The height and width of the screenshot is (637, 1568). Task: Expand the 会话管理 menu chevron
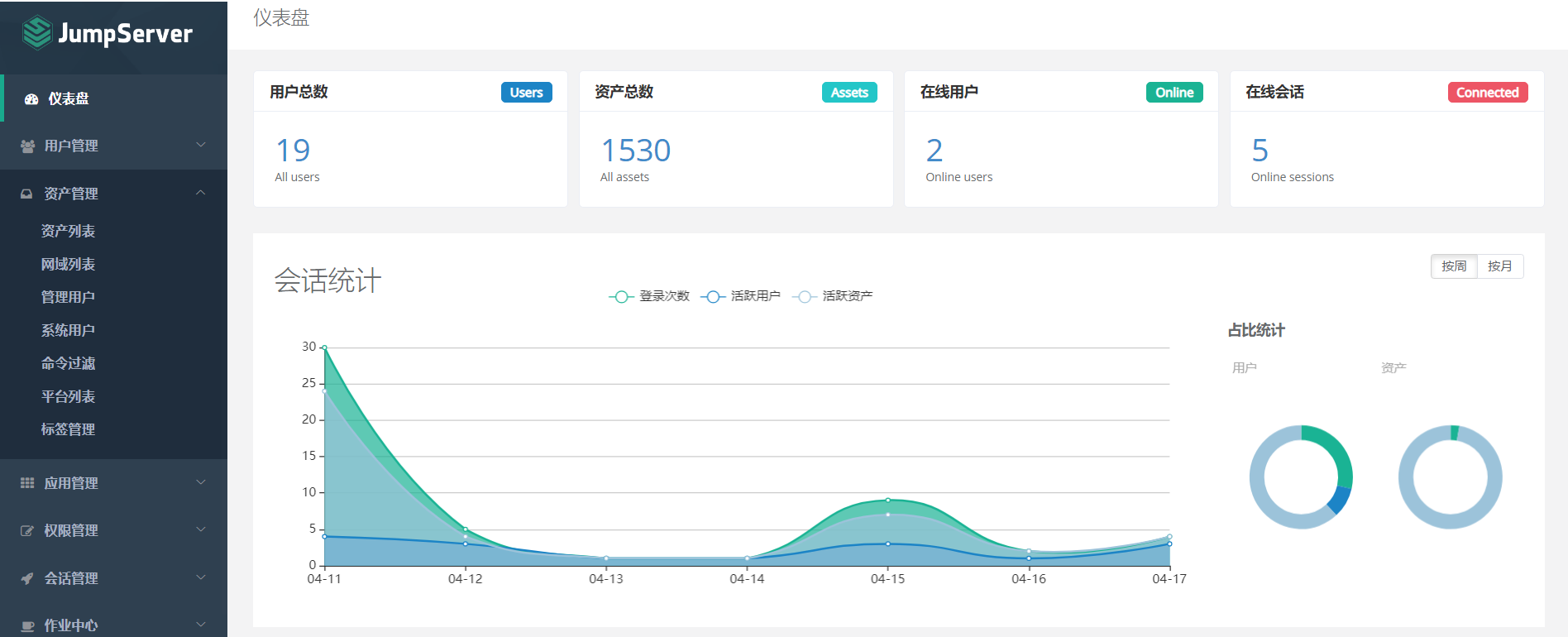(x=201, y=577)
